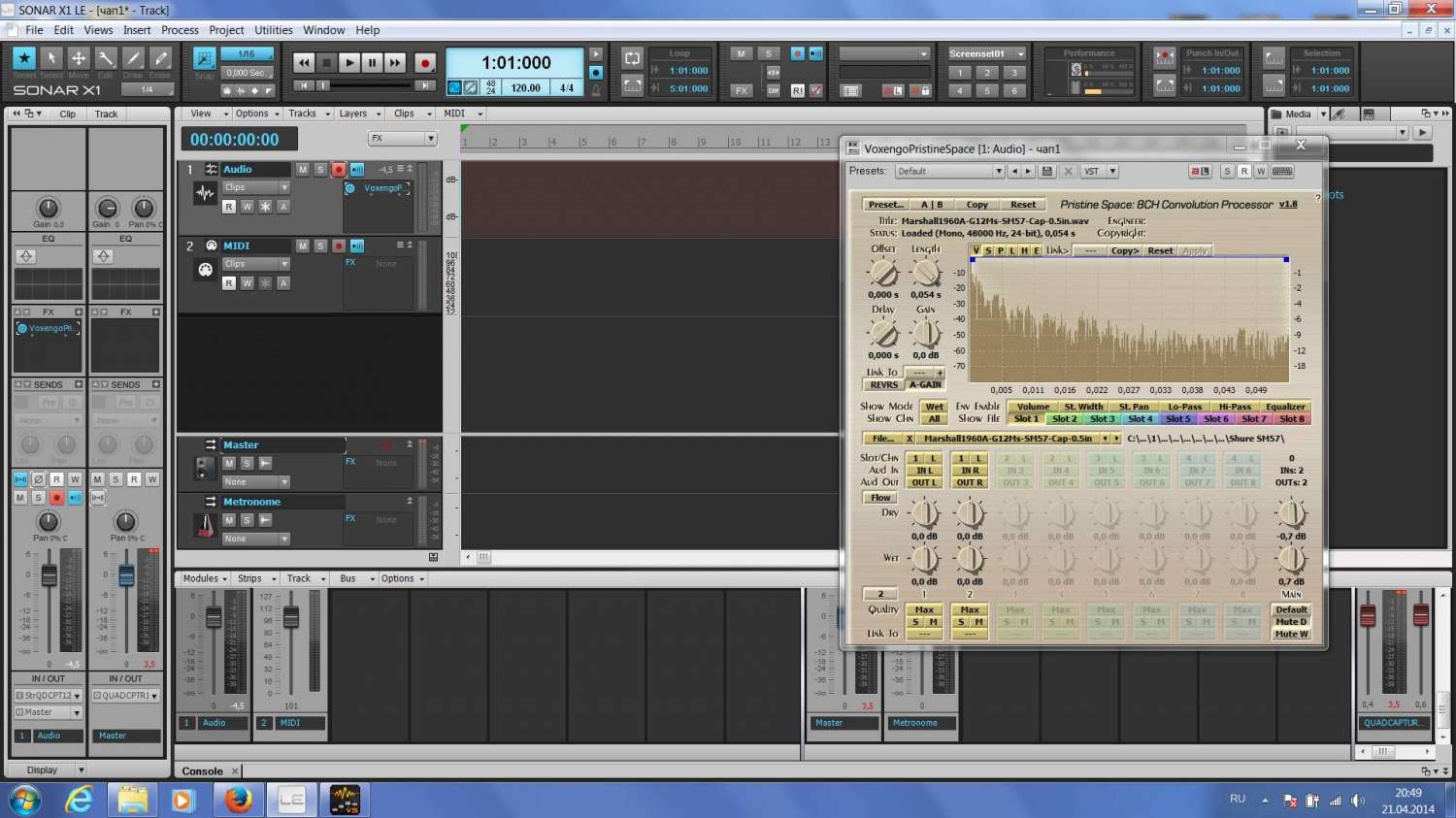Toggle the loop on/off icon
This screenshot has height=818, width=1456.
[x=632, y=58]
